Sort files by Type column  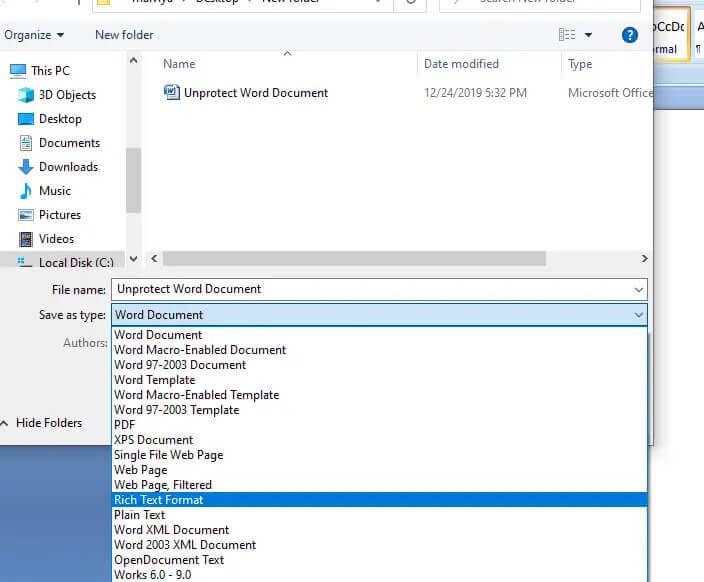click(580, 64)
